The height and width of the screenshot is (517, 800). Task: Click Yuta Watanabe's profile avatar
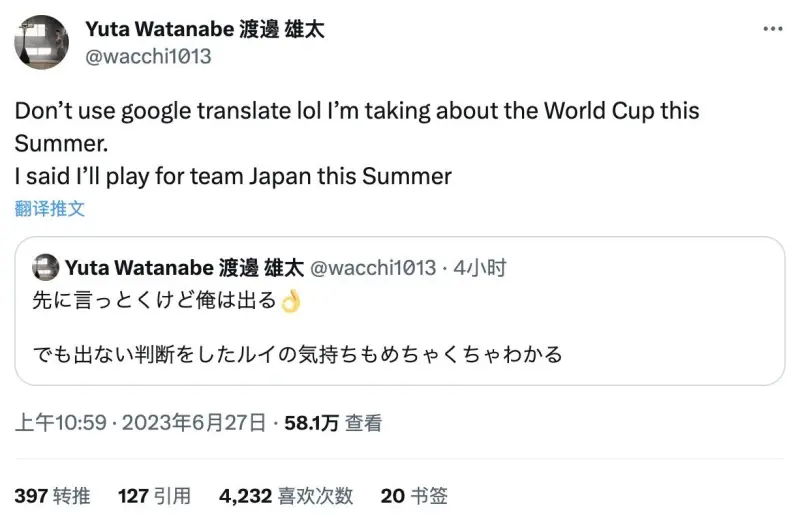[x=41, y=42]
